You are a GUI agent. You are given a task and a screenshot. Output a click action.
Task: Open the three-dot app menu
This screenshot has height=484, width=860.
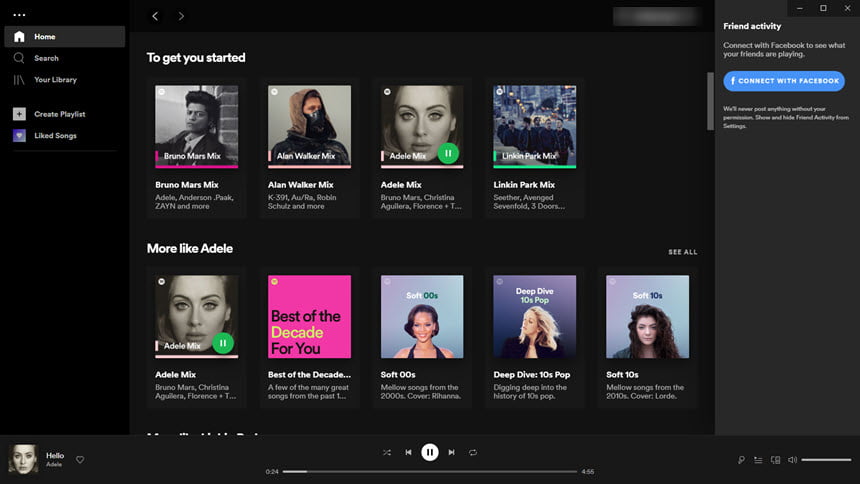pyautogui.click(x=19, y=15)
